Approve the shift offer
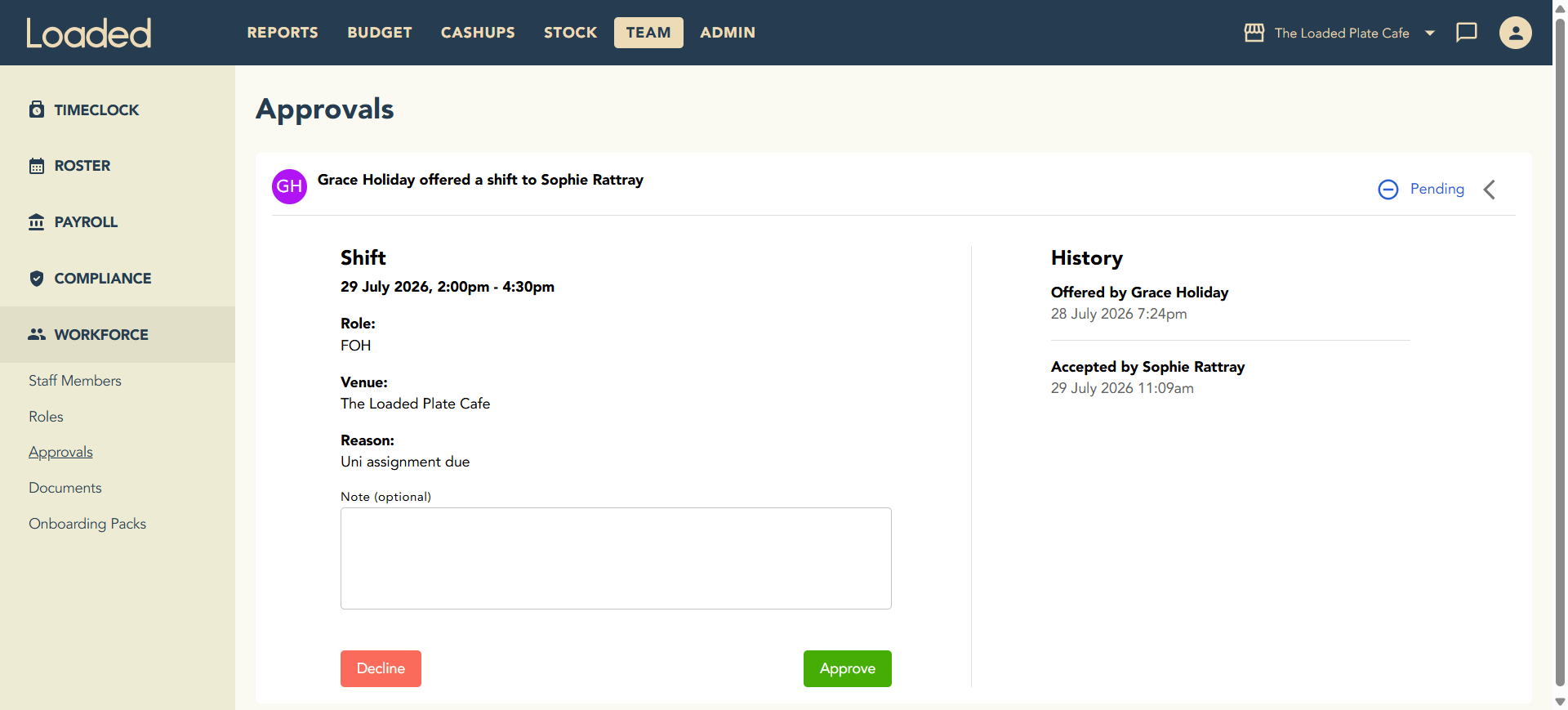 click(848, 668)
